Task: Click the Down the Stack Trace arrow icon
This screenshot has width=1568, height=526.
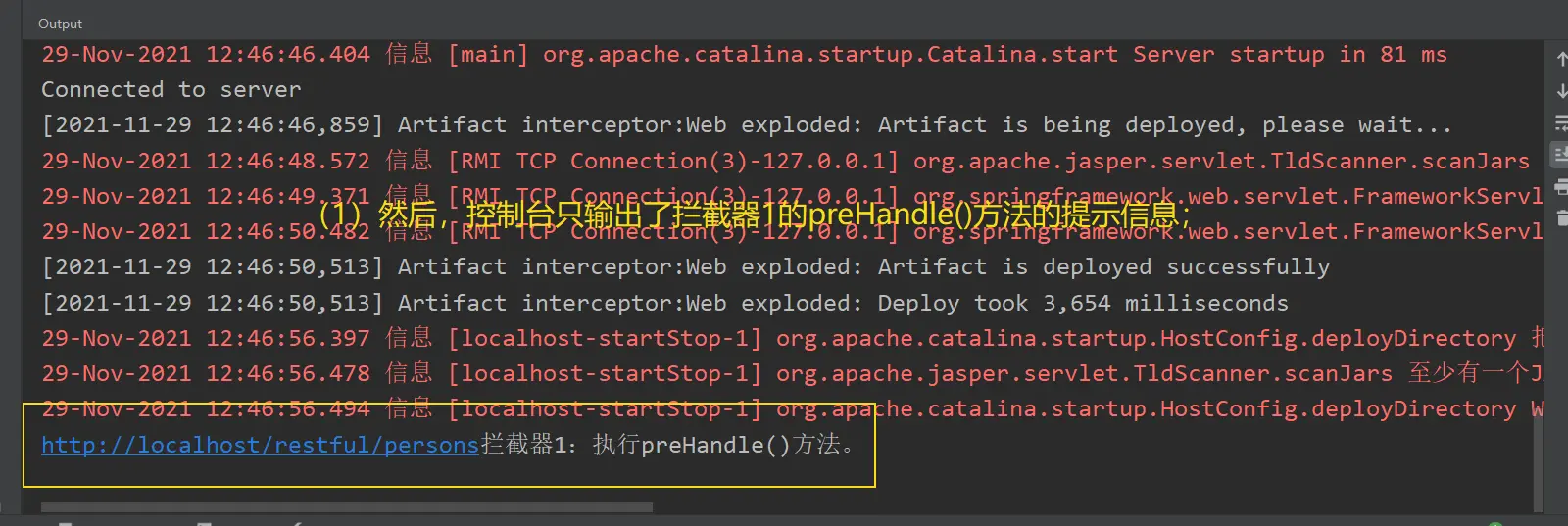Action: coord(1561,91)
